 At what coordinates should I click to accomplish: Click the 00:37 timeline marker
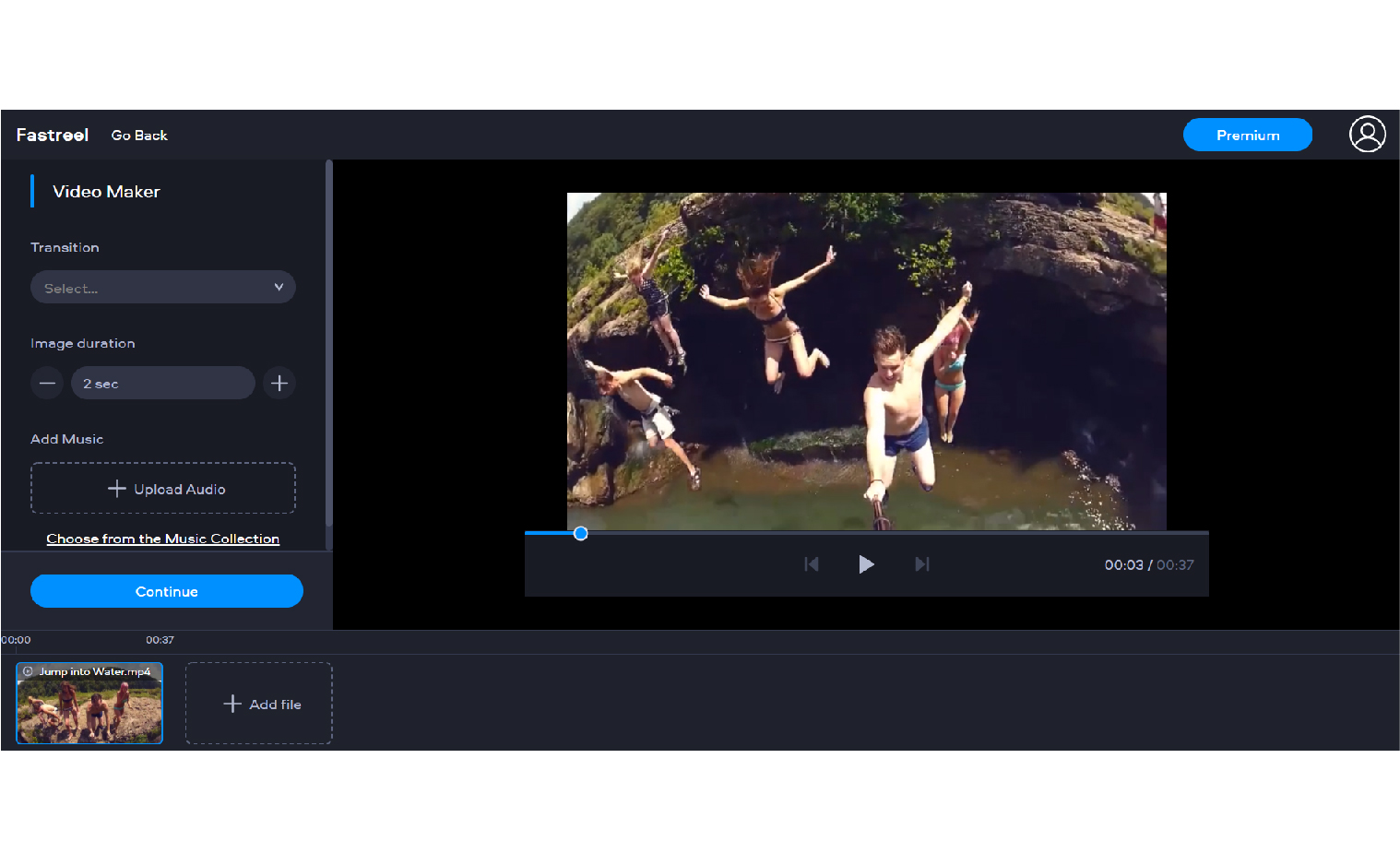160,640
